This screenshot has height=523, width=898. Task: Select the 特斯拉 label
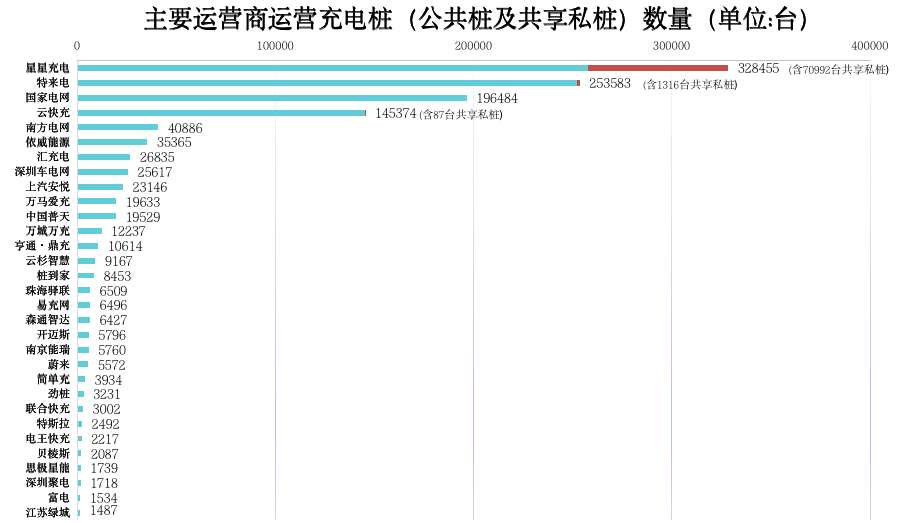coord(53,423)
